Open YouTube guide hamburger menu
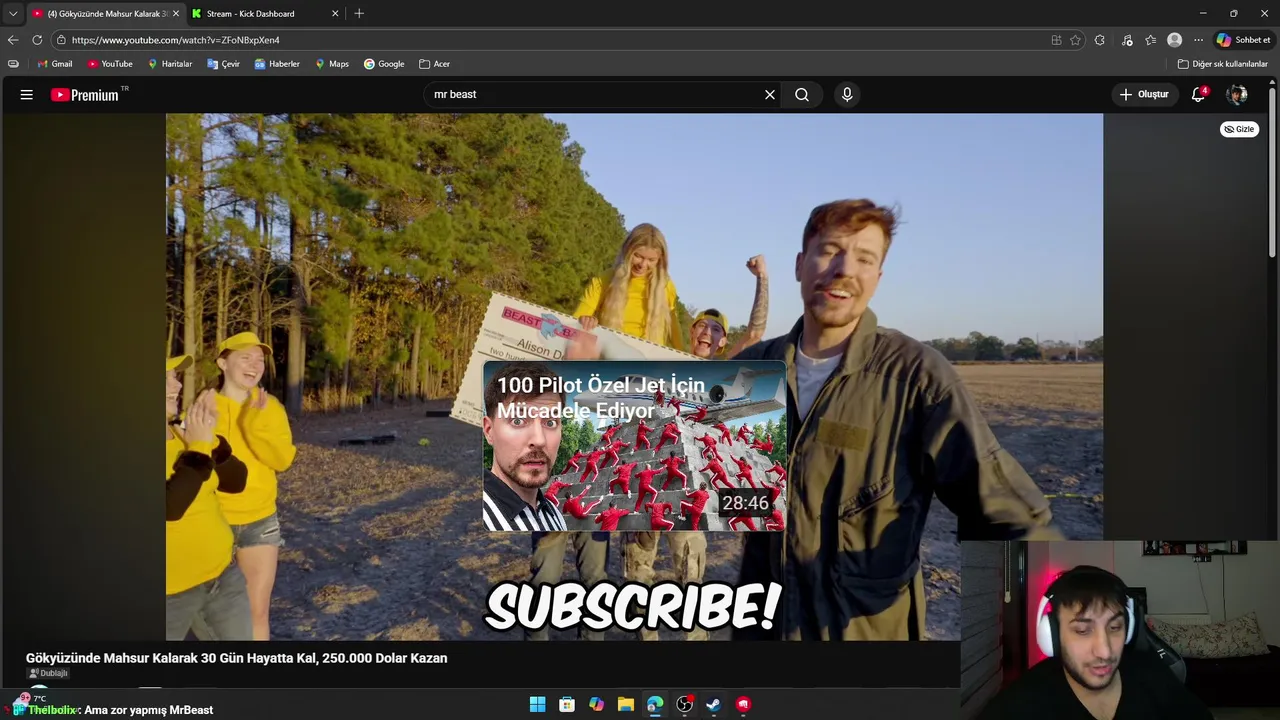Viewport: 1280px width, 720px height. (x=27, y=94)
